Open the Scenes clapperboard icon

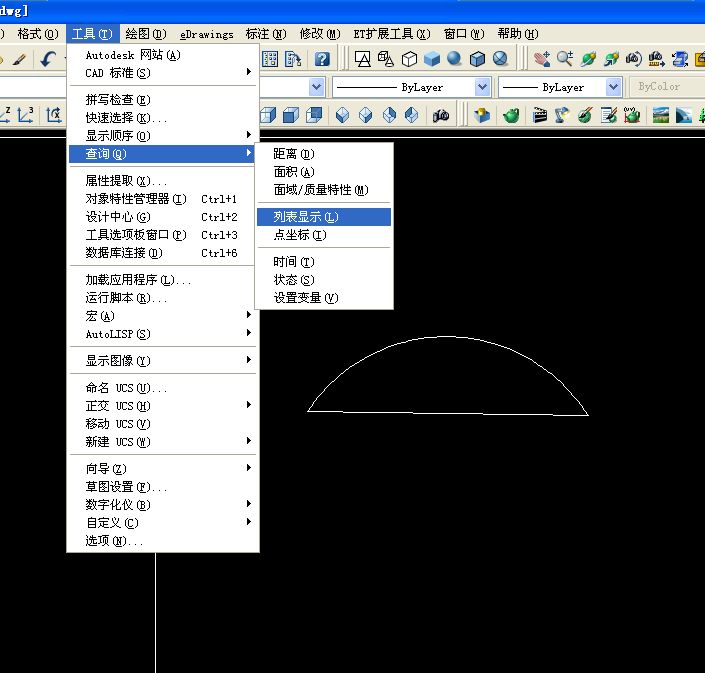(539, 116)
